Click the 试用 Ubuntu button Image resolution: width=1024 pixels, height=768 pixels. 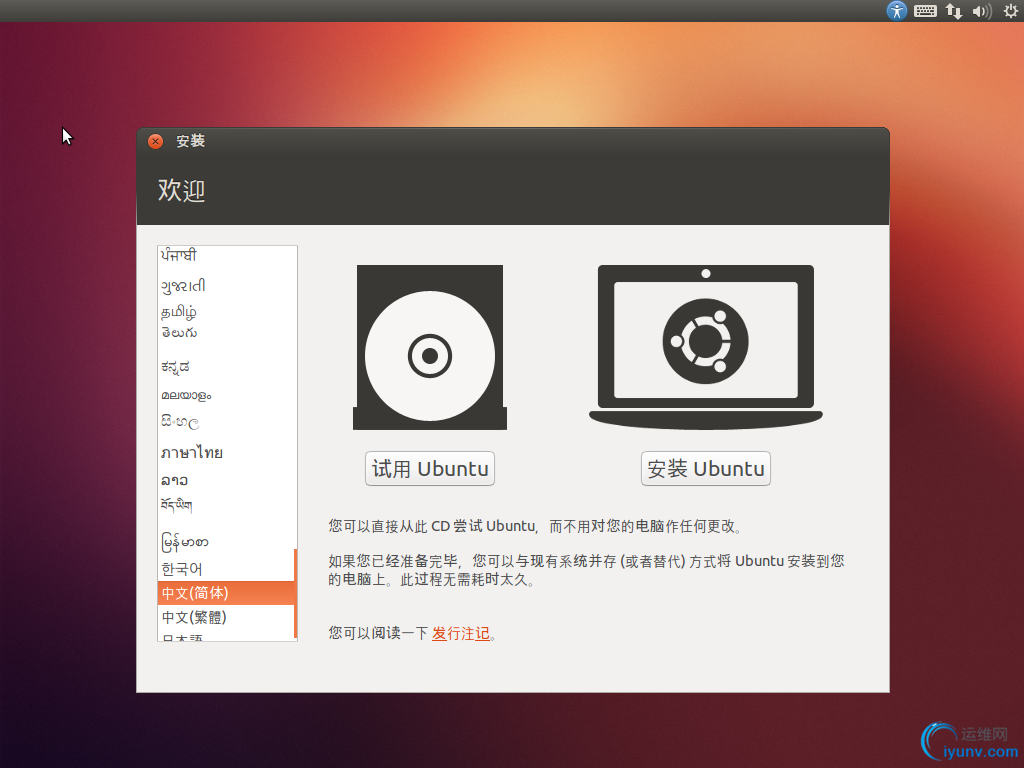point(430,468)
